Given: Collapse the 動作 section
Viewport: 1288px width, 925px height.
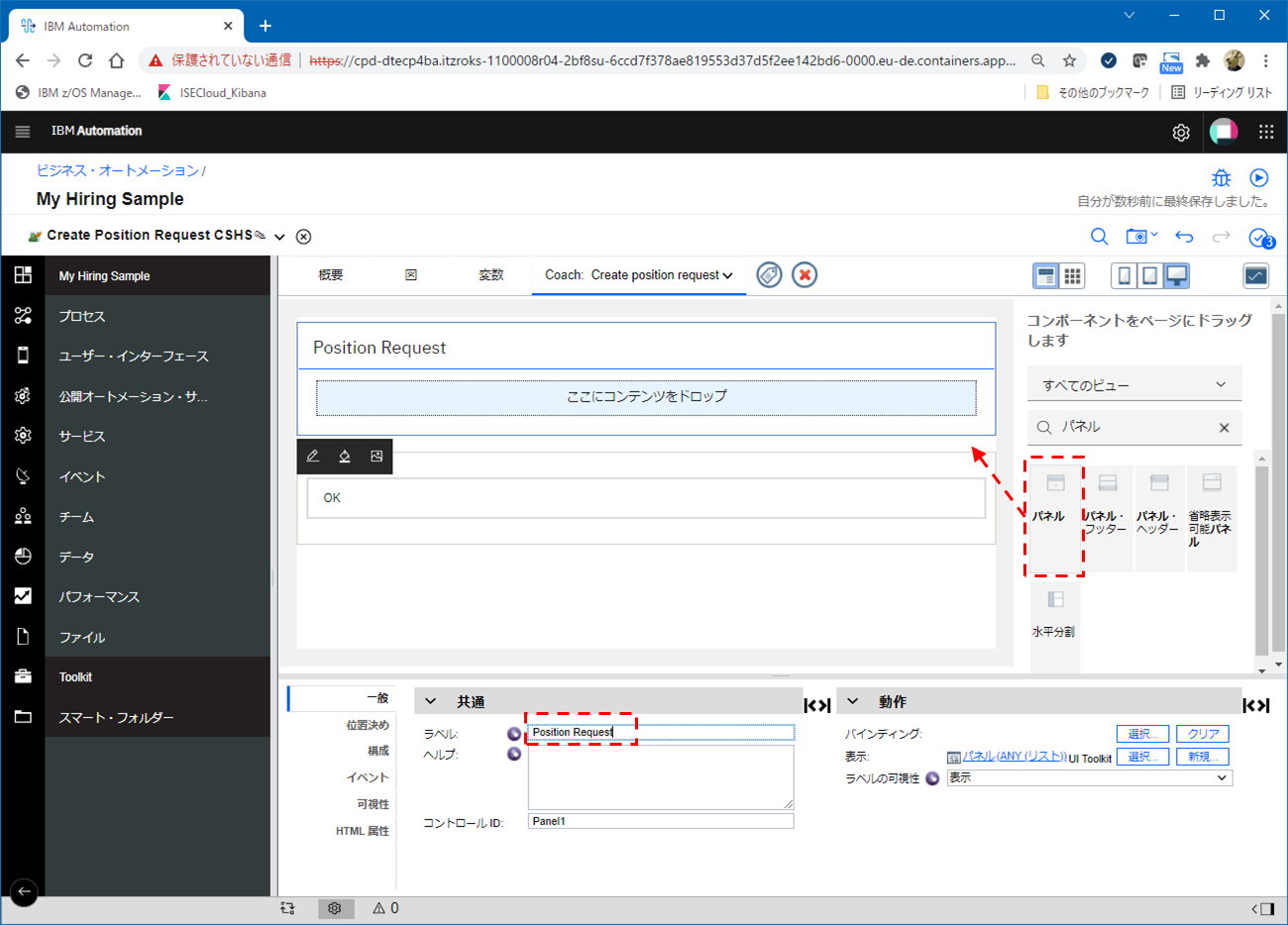Looking at the screenshot, I should pos(852,701).
